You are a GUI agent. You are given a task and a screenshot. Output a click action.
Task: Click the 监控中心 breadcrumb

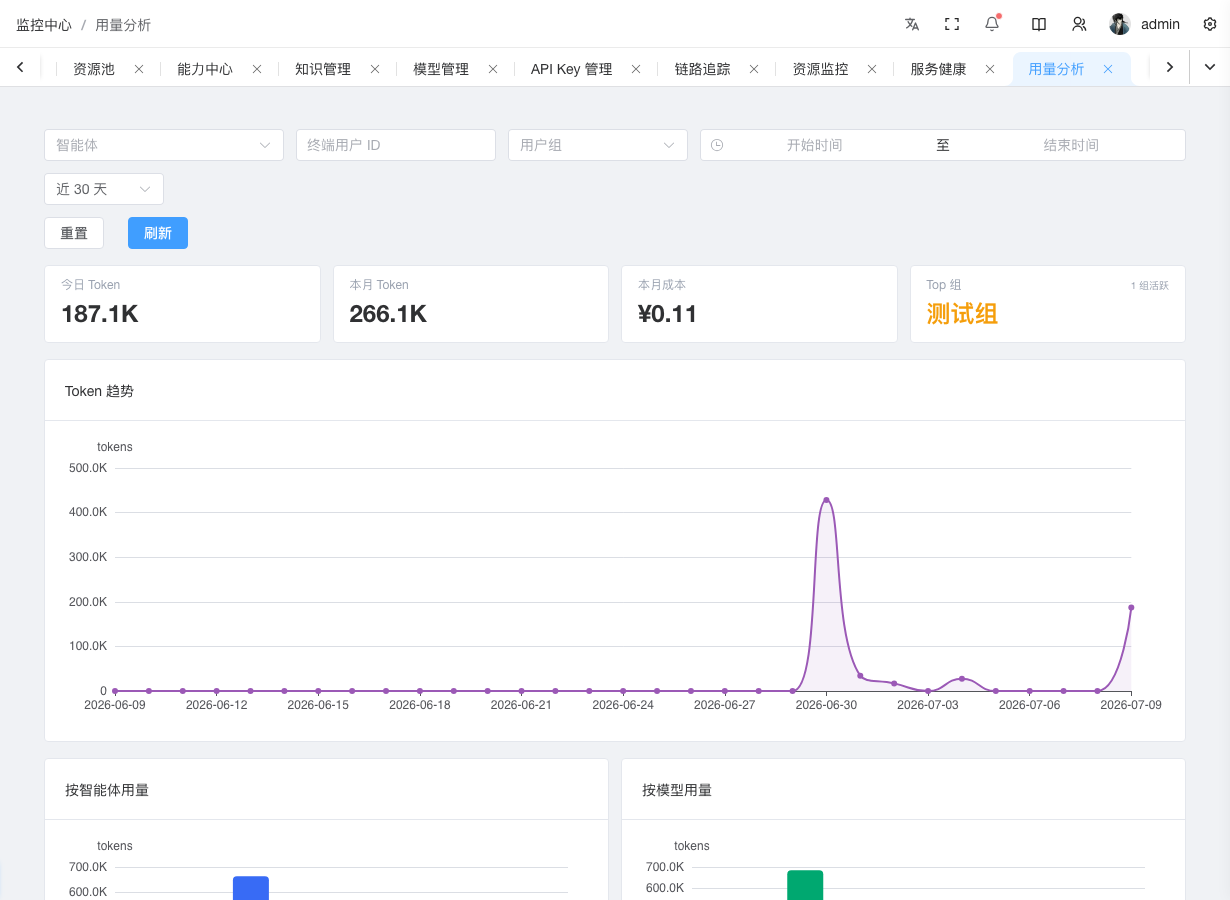click(44, 25)
